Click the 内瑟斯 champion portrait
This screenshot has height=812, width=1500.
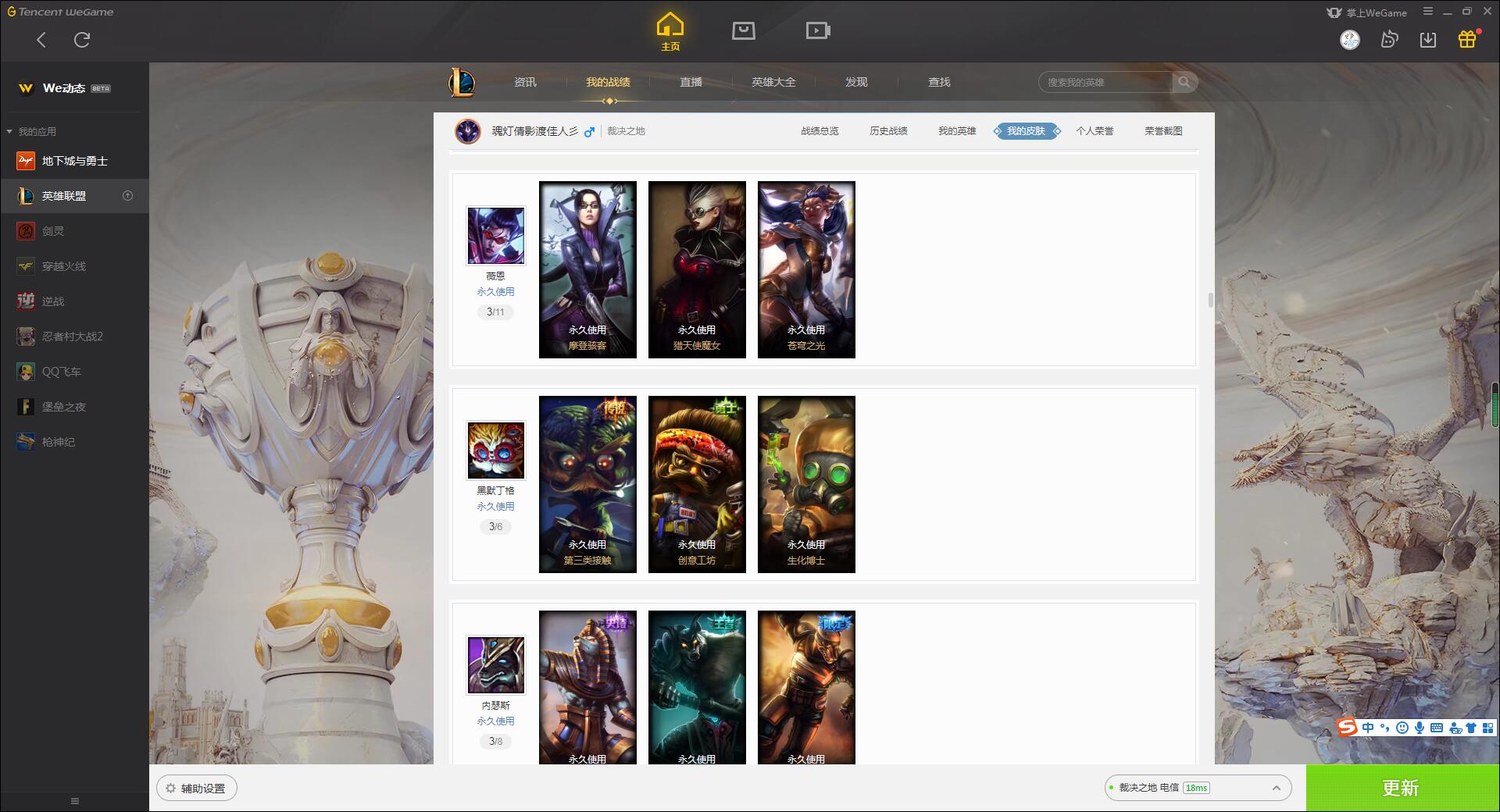point(495,665)
